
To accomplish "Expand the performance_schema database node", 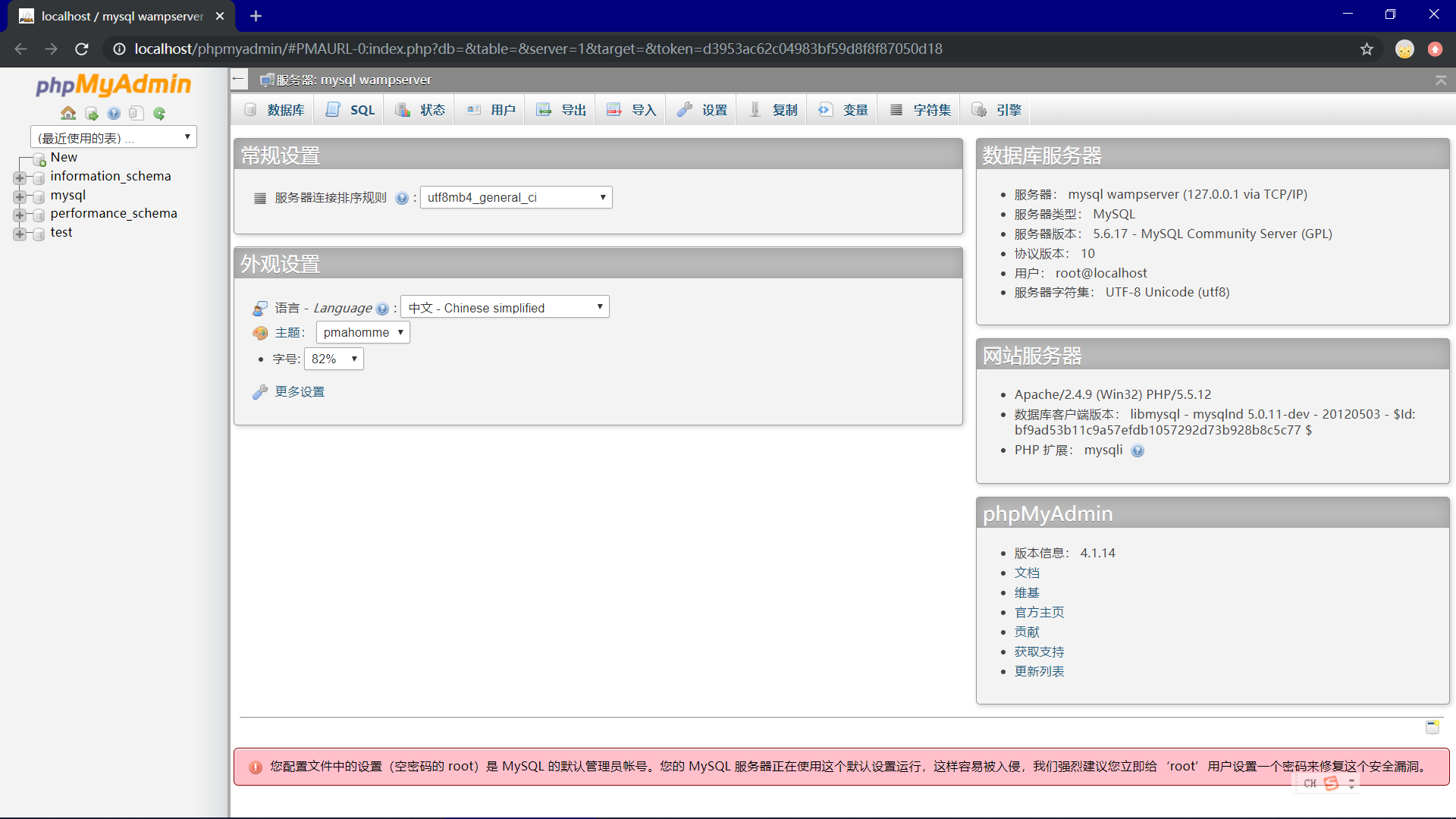I will (x=20, y=215).
